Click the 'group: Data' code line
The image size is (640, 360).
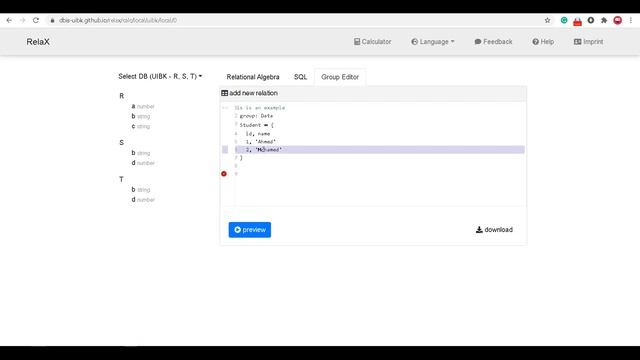pyautogui.click(x=256, y=116)
